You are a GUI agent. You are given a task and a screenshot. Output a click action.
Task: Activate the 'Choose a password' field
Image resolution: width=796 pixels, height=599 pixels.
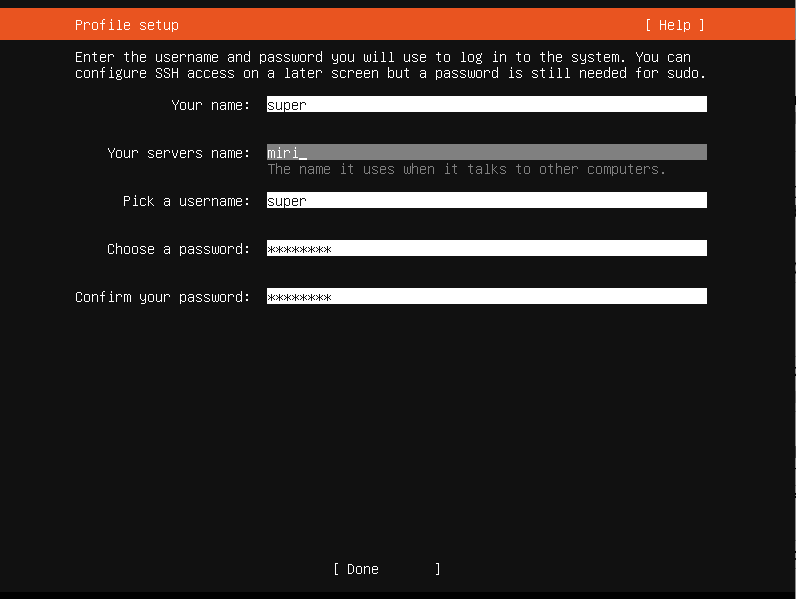pyautogui.click(x=486, y=249)
